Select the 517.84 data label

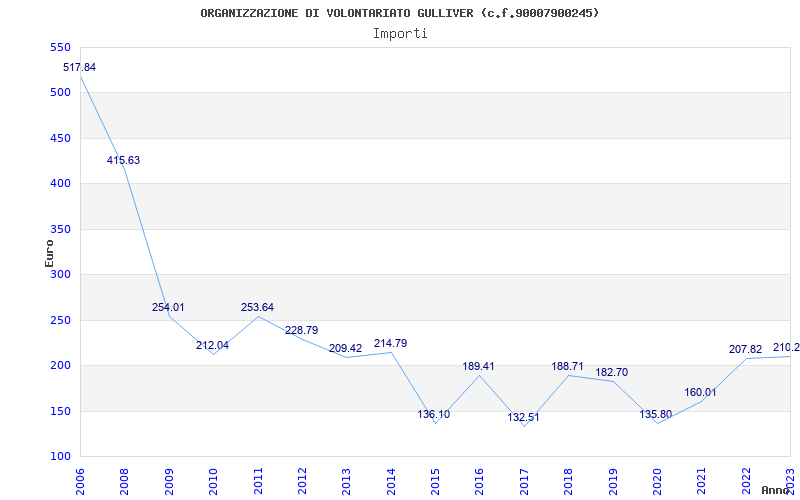click(x=79, y=67)
